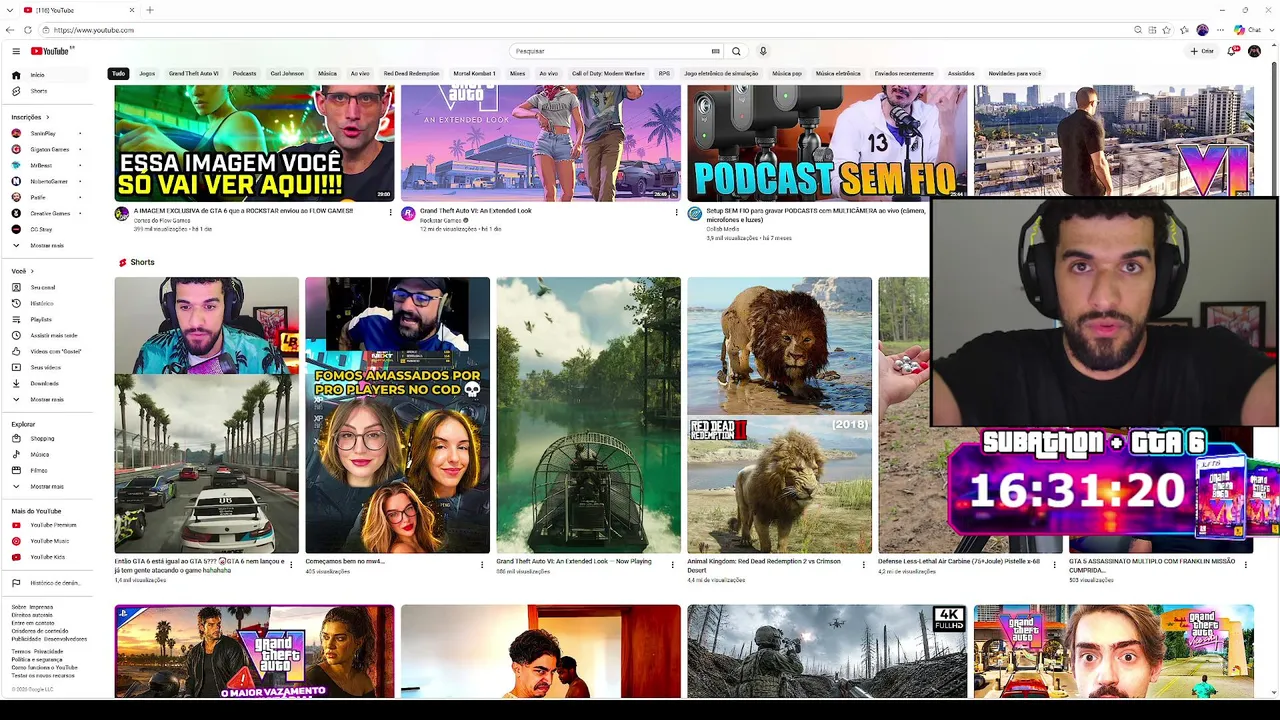Open the account avatar menu
Image resolution: width=1280 pixels, height=720 pixels.
(1254, 51)
